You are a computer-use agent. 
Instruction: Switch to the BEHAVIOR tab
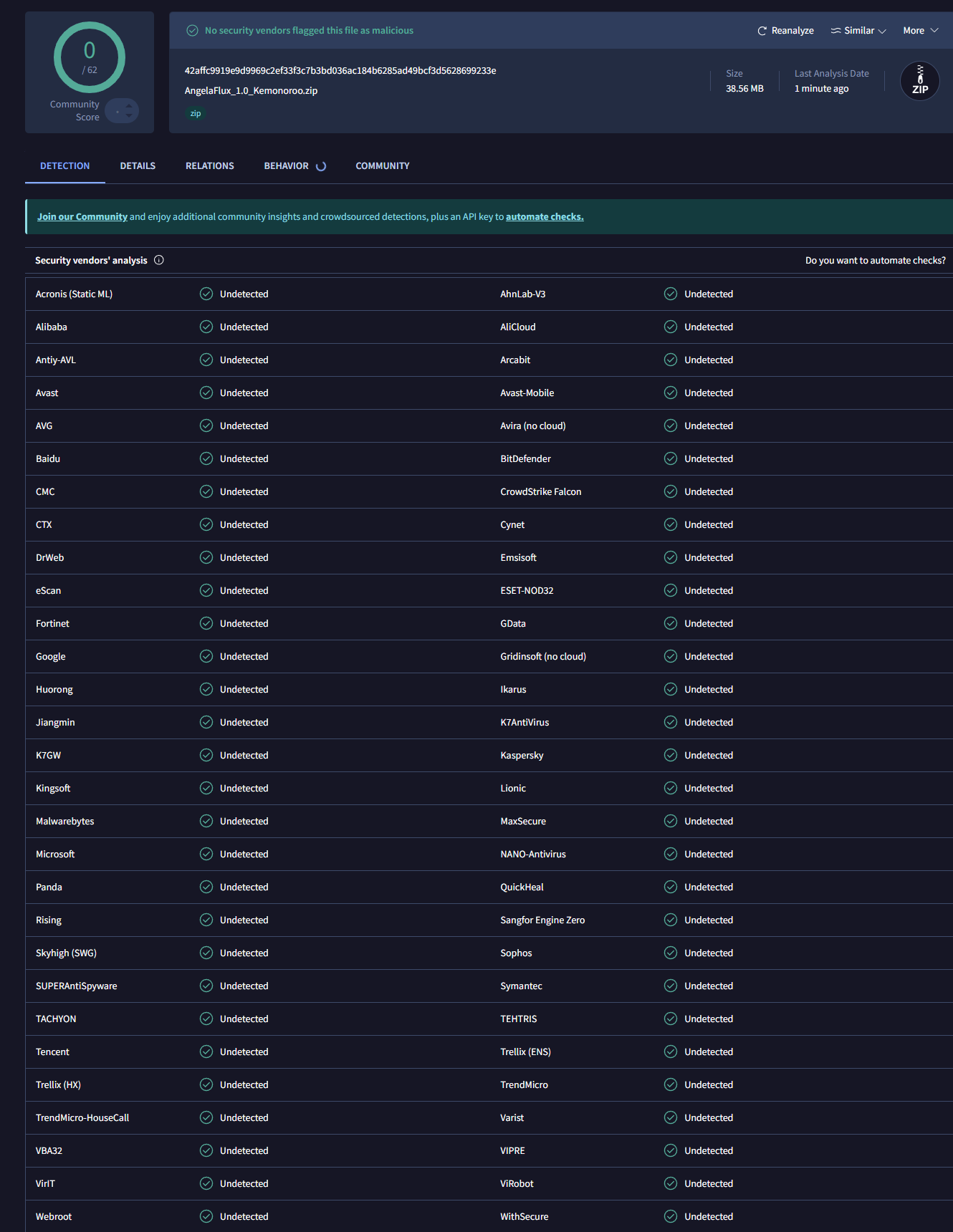click(x=294, y=166)
